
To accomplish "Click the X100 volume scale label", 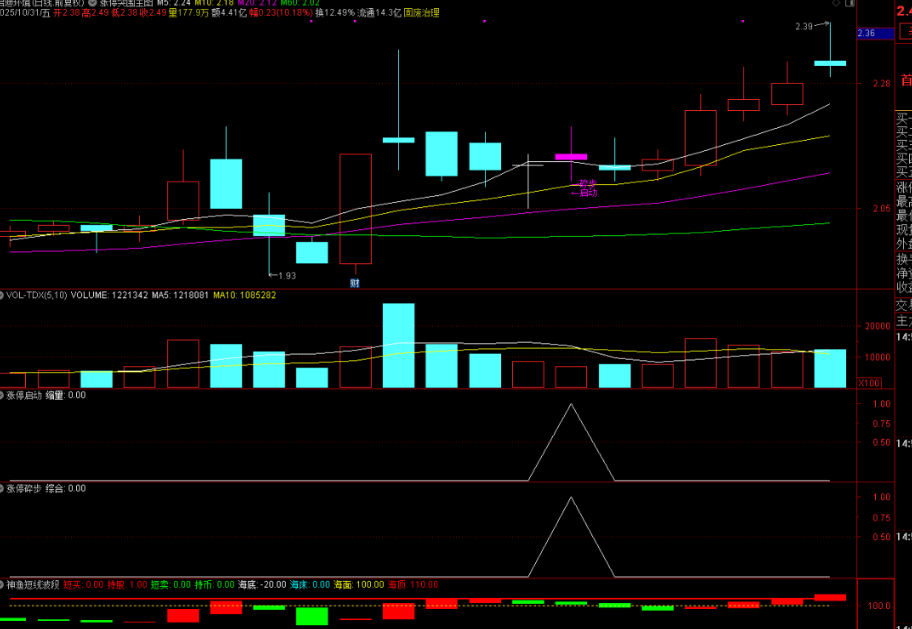I will tap(869, 383).
